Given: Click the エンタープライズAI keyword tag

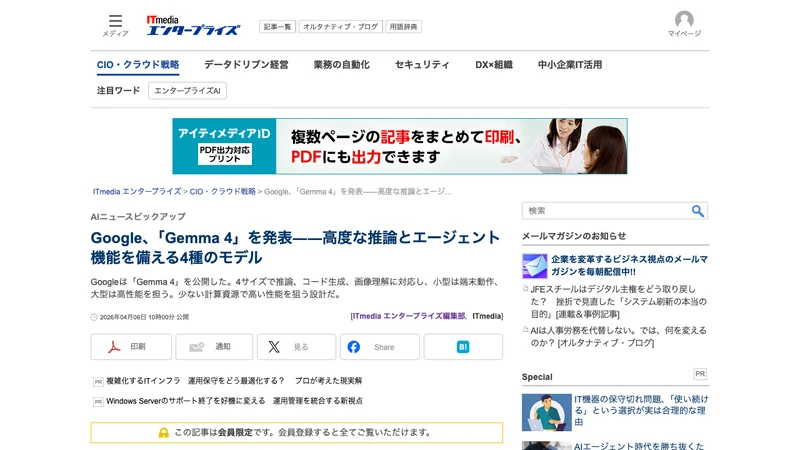Looking at the screenshot, I should click(187, 91).
